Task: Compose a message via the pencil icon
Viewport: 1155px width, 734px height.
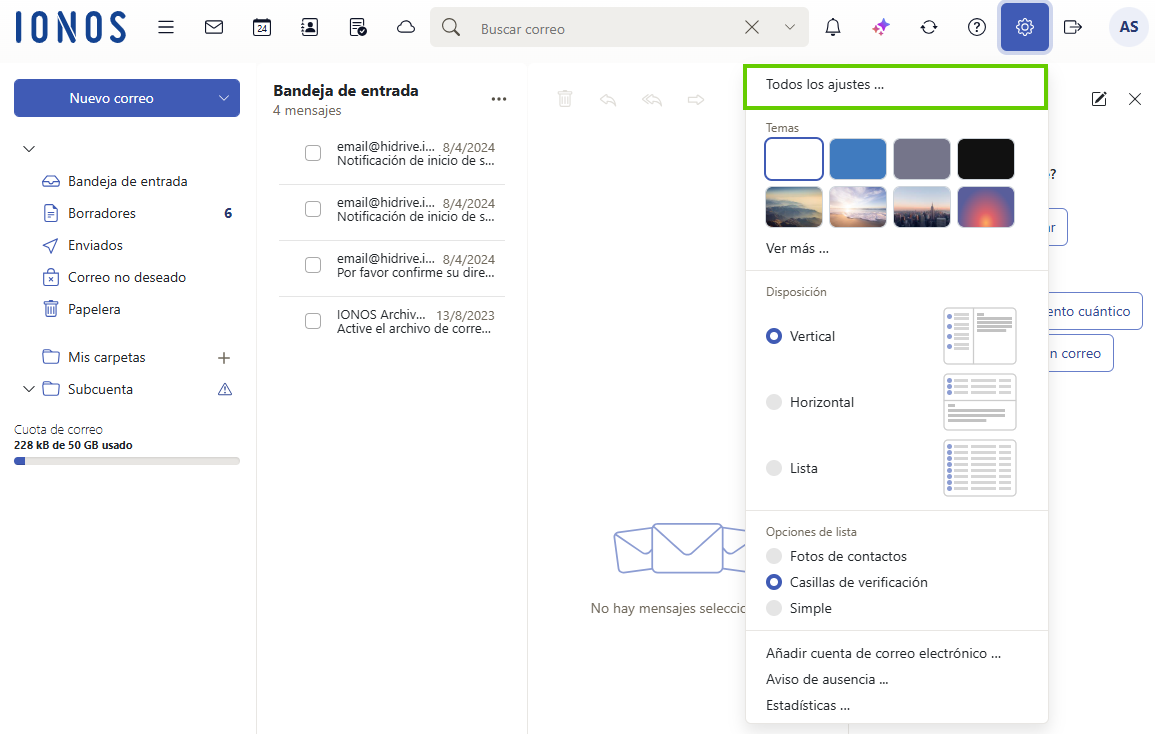Action: pos(1099,99)
